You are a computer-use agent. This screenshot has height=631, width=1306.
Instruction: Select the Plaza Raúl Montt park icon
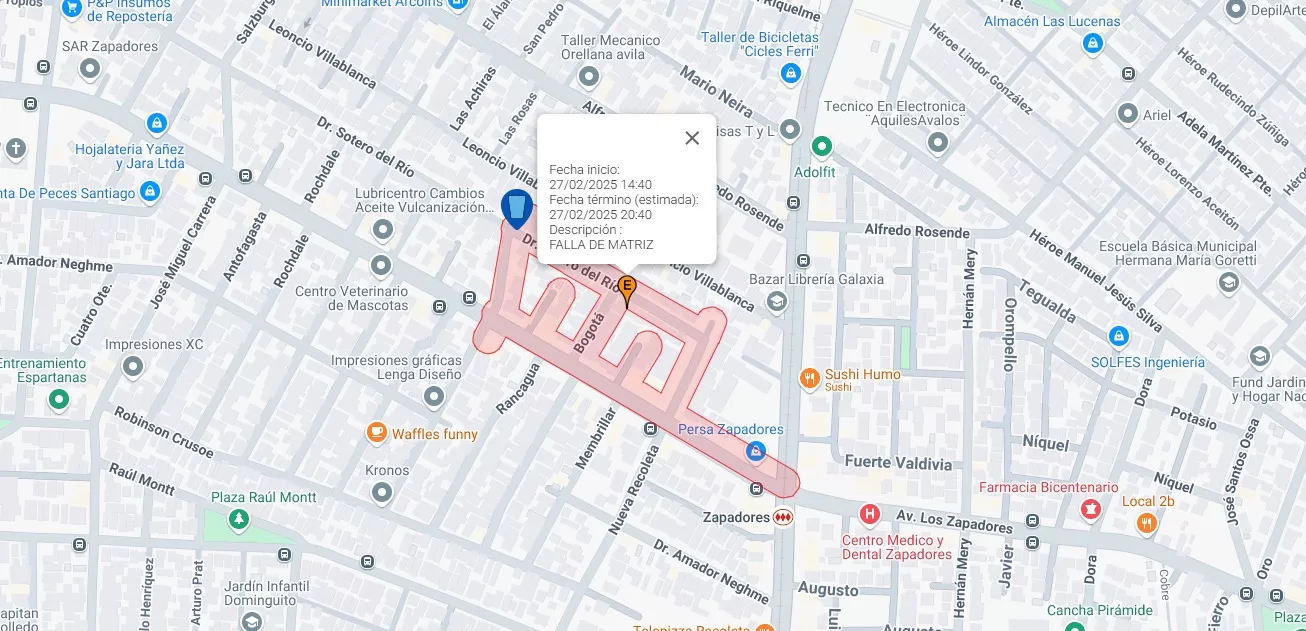238,518
